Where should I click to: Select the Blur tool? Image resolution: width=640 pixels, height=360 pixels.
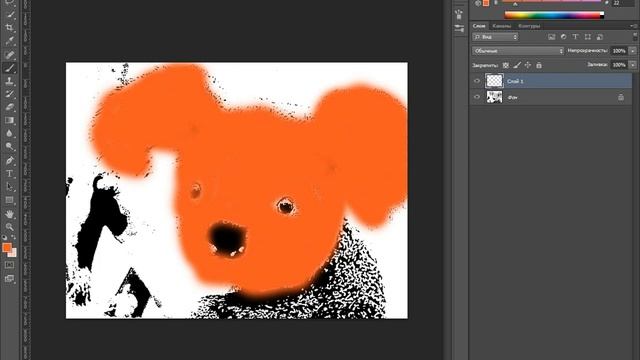tap(10, 133)
